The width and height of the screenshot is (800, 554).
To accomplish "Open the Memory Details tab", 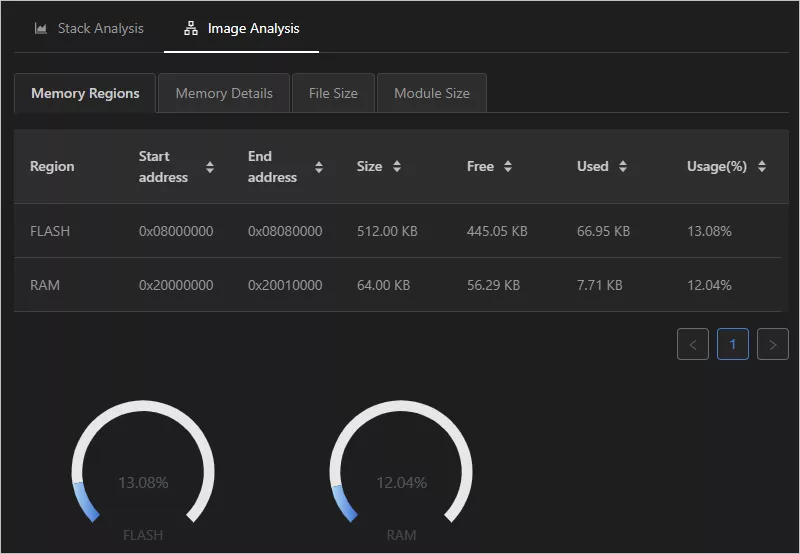I will click(x=224, y=93).
